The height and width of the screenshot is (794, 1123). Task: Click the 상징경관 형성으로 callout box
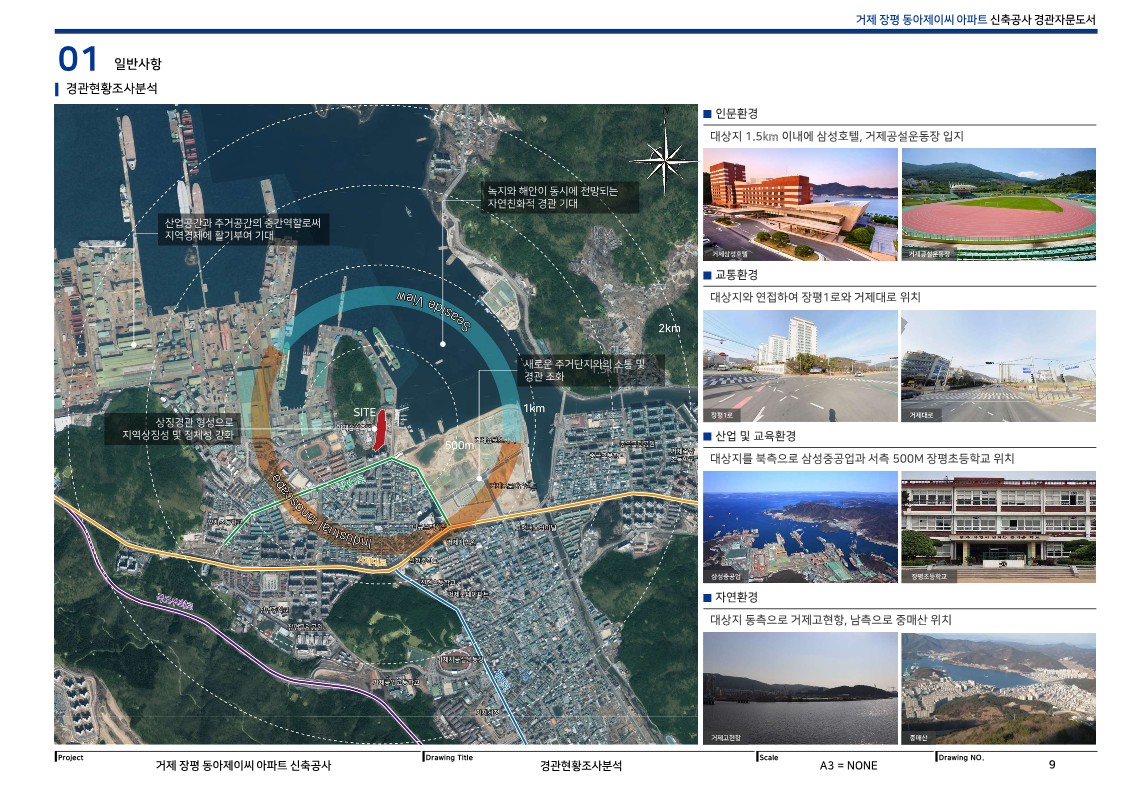pos(176,429)
